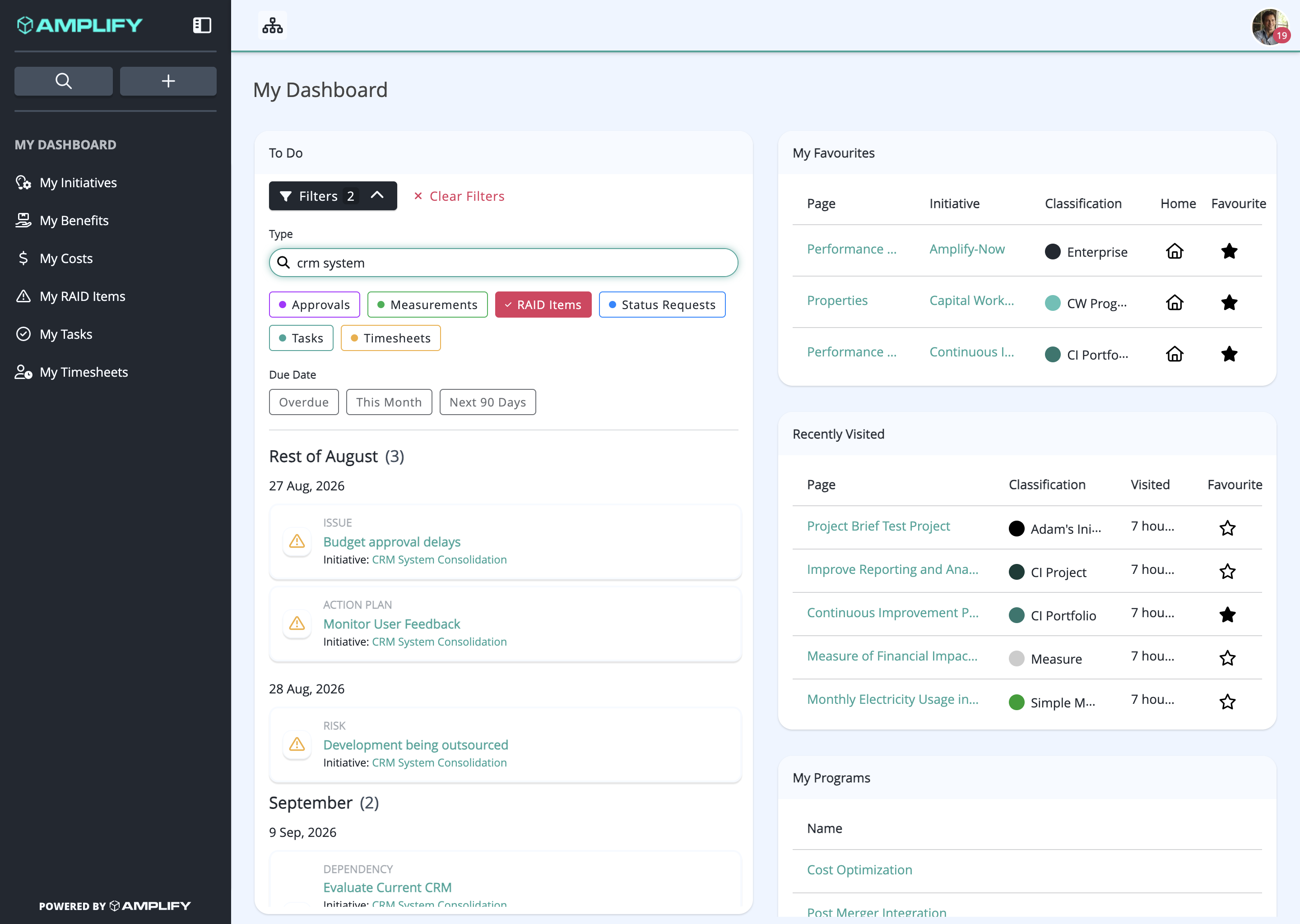The height and width of the screenshot is (924, 1300).
Task: Unfavourite the Properties page
Action: click(1230, 302)
